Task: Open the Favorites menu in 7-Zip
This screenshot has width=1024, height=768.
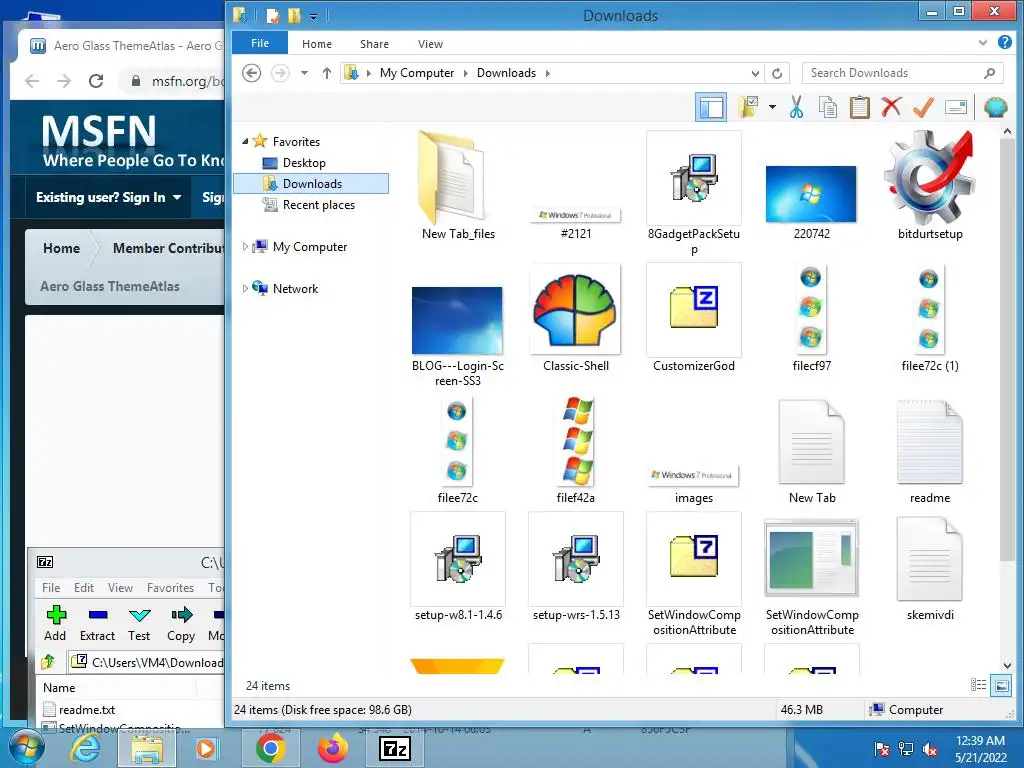Action: point(170,588)
